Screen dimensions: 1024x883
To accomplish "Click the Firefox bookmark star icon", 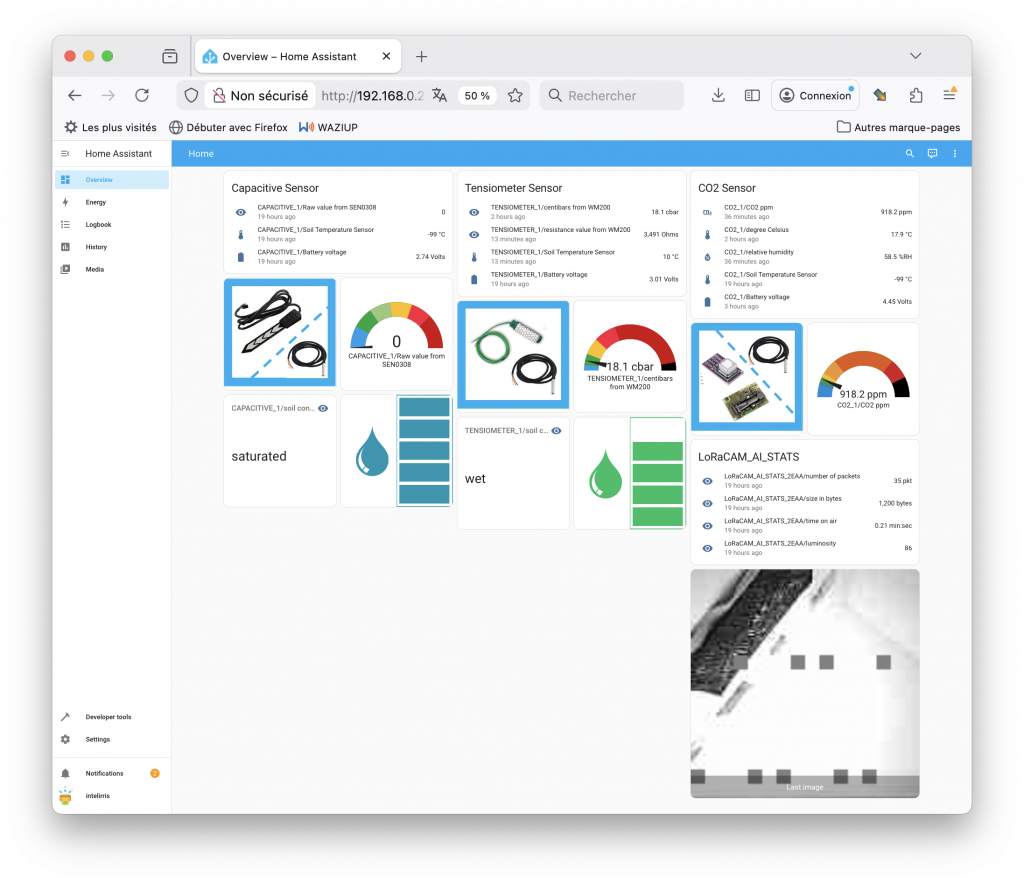I will click(x=515, y=96).
